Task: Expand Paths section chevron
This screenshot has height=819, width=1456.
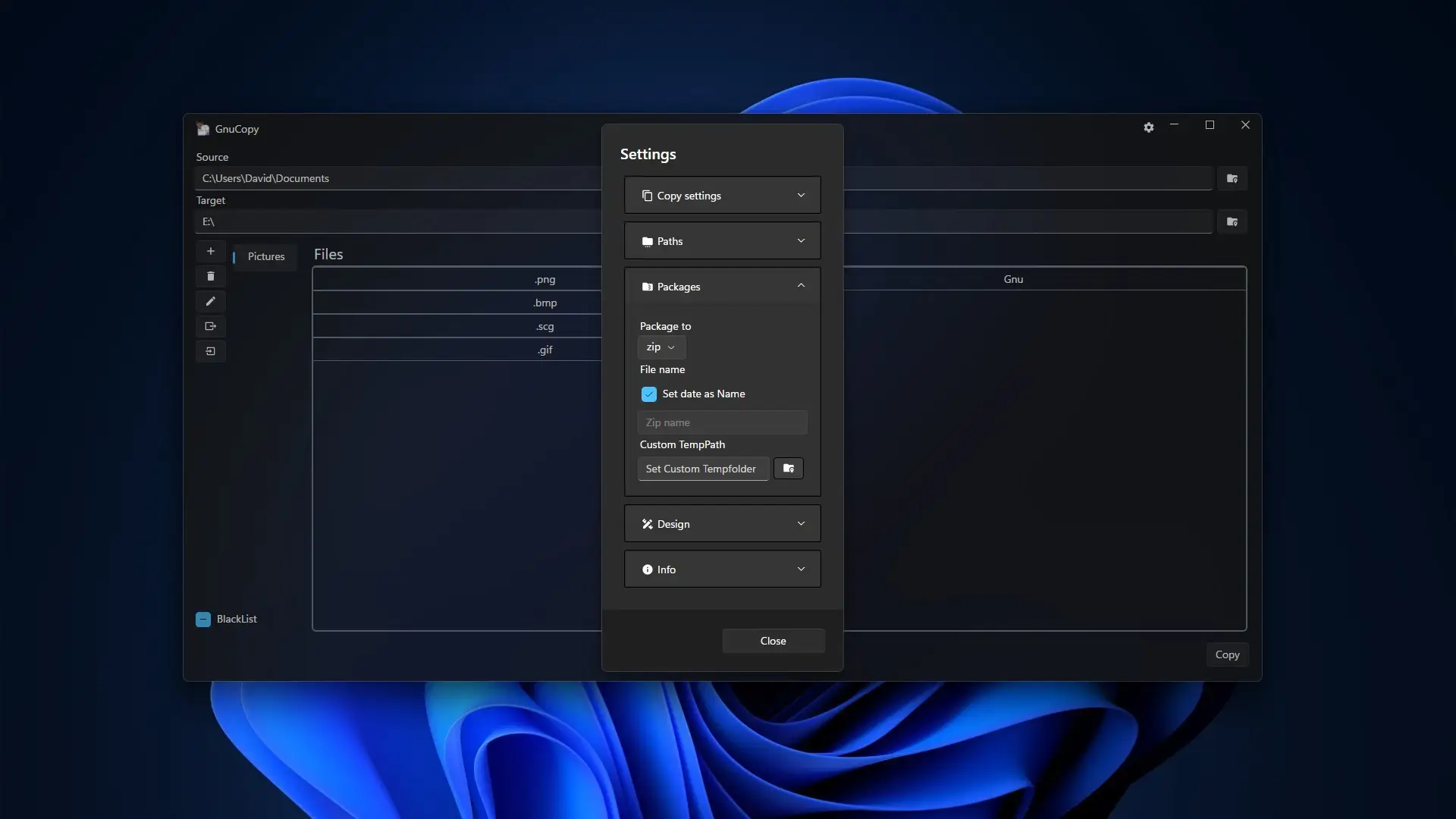Action: coord(801,241)
